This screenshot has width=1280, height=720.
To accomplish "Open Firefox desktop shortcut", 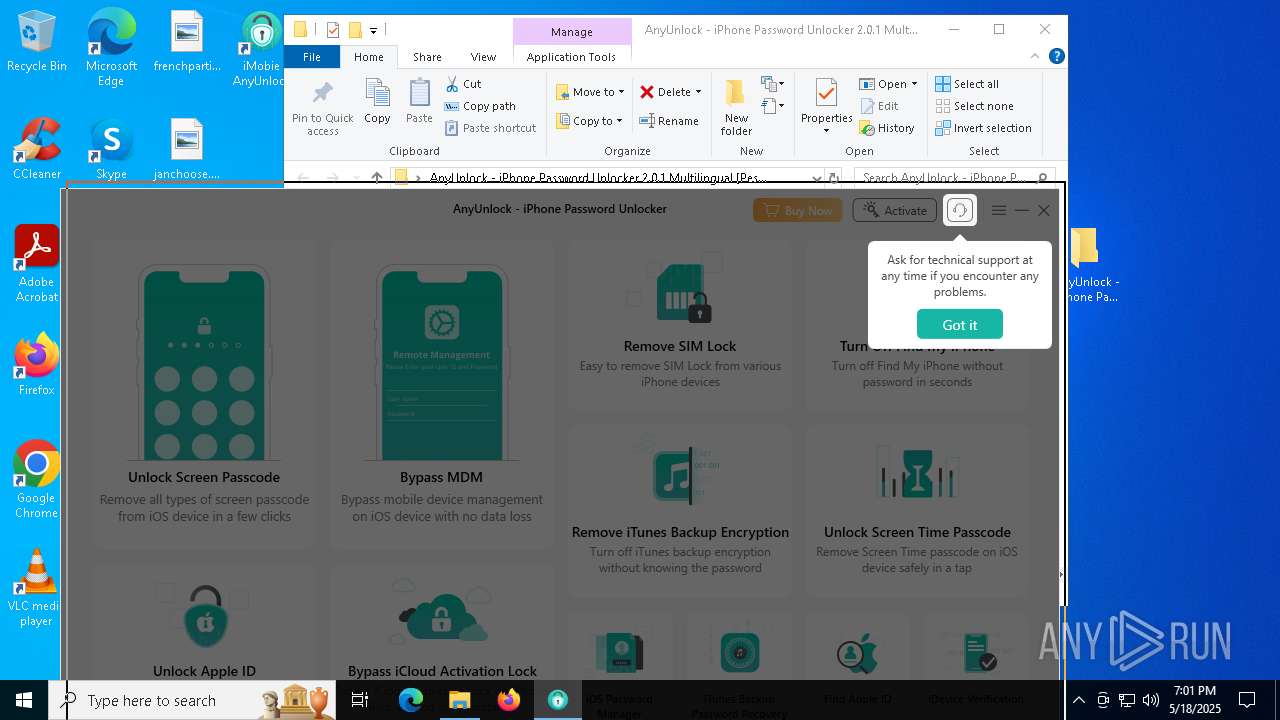I will point(37,365).
